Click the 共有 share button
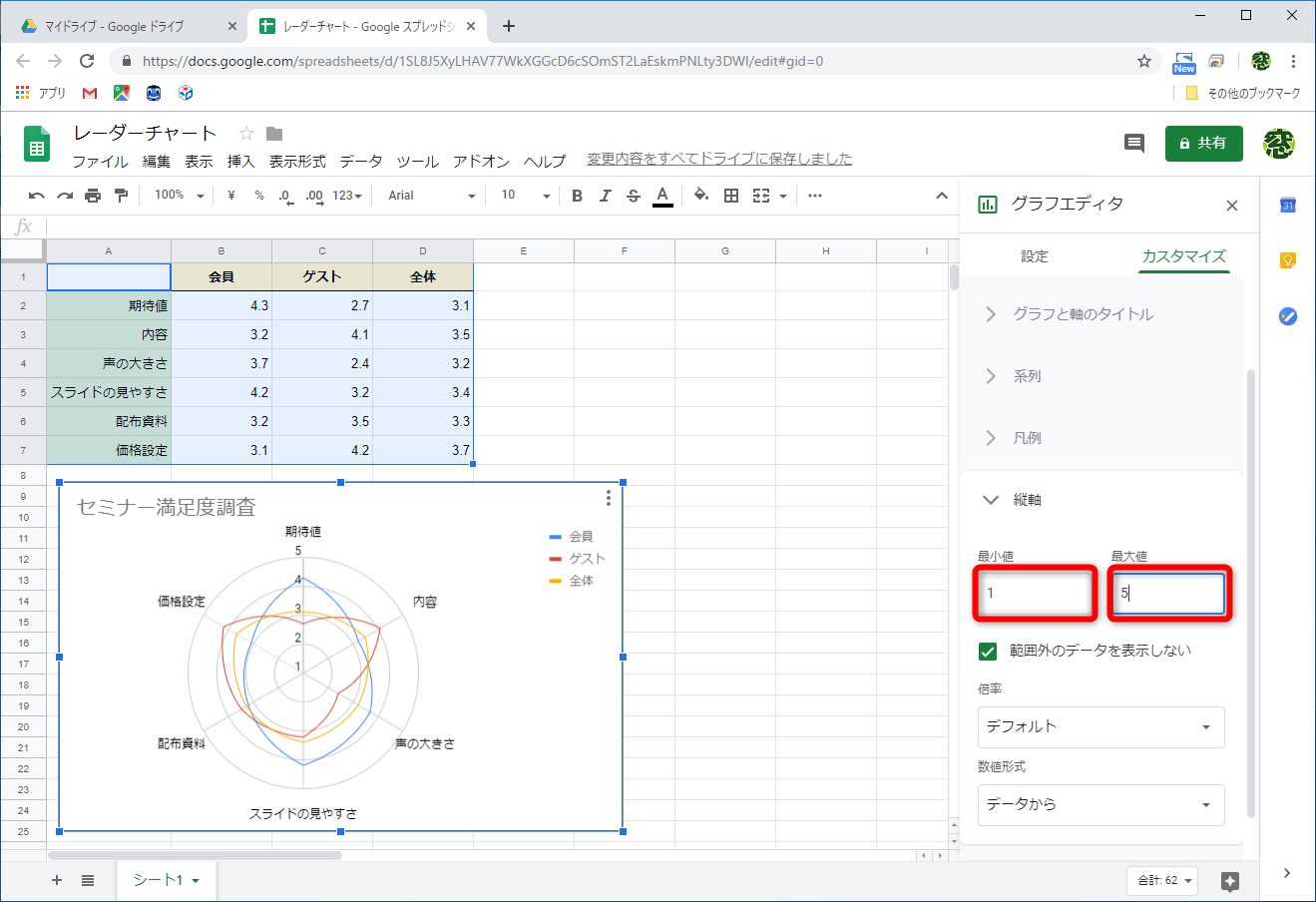 (x=1203, y=144)
